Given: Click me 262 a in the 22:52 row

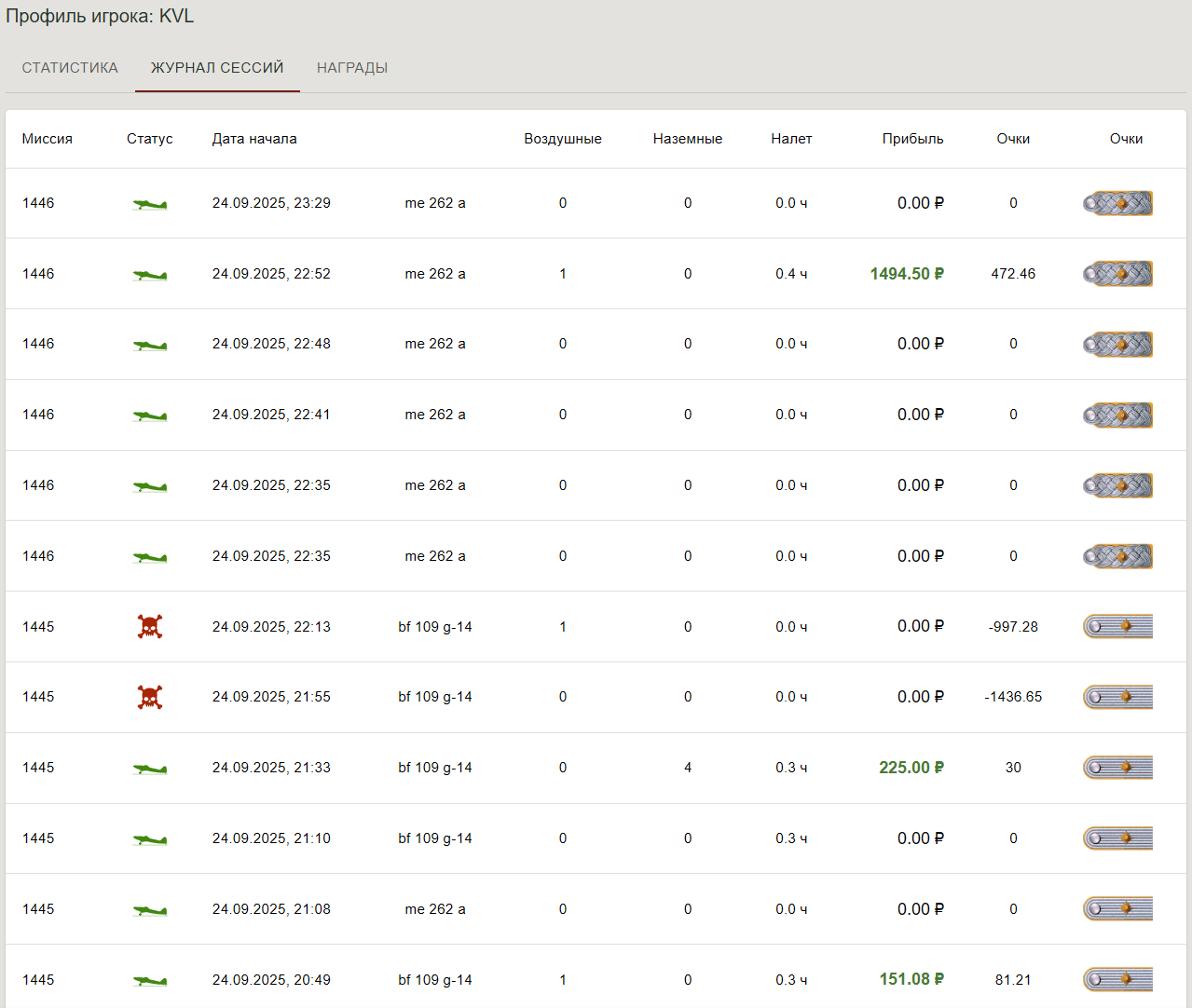Looking at the screenshot, I should pos(435,274).
